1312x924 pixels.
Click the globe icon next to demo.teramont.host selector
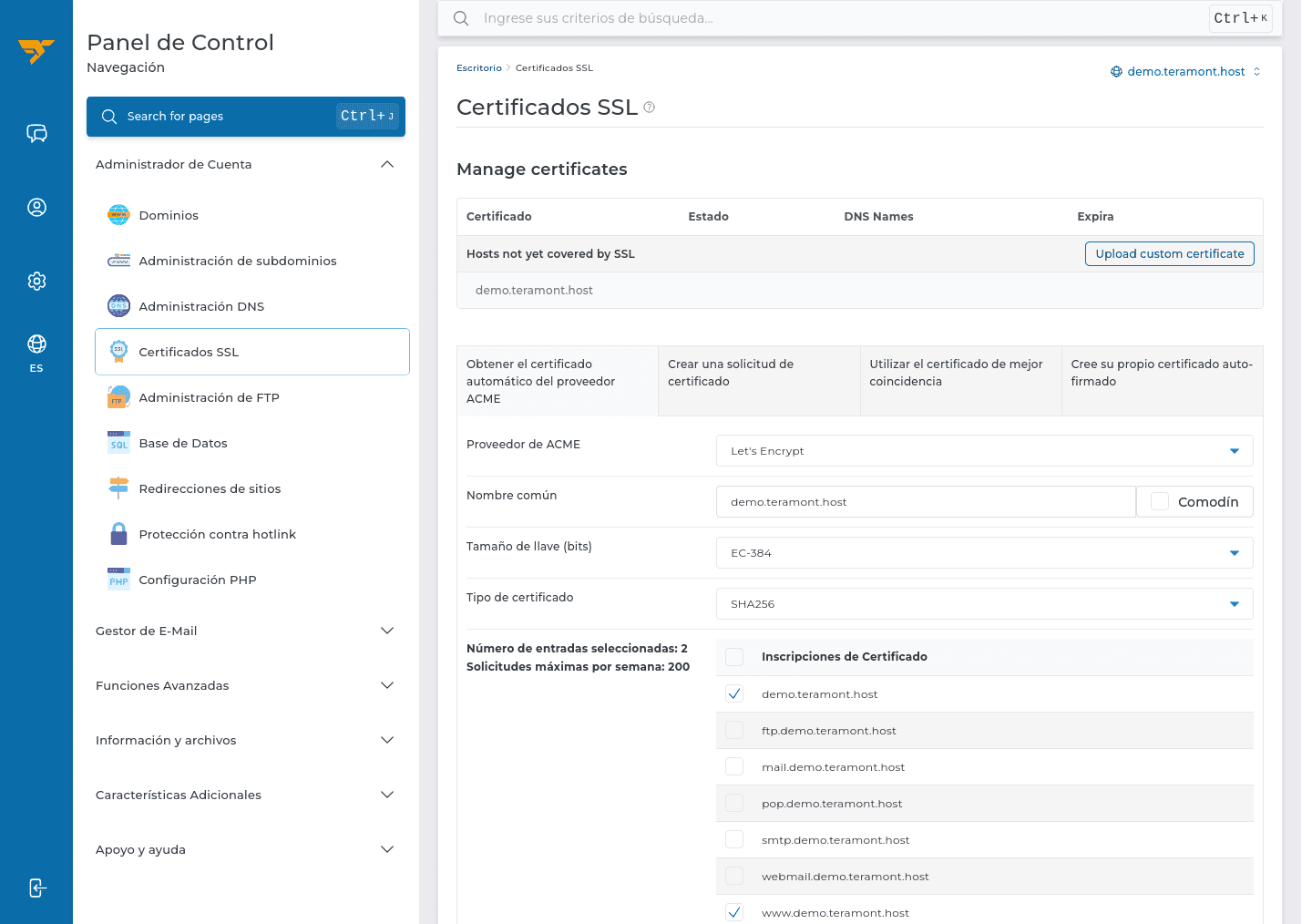[1116, 72]
